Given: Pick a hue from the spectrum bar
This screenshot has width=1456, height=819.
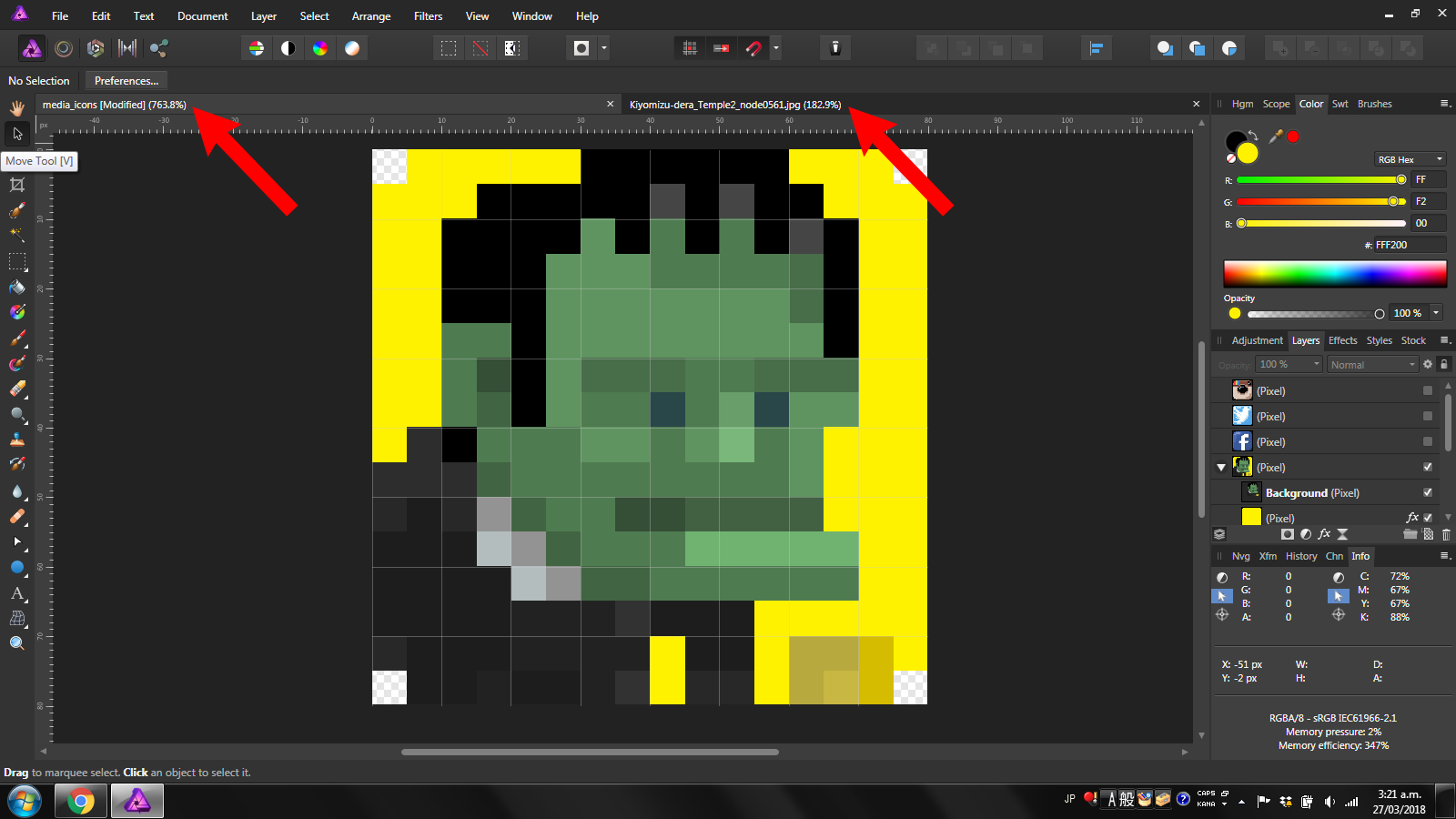Looking at the screenshot, I should (1335, 274).
